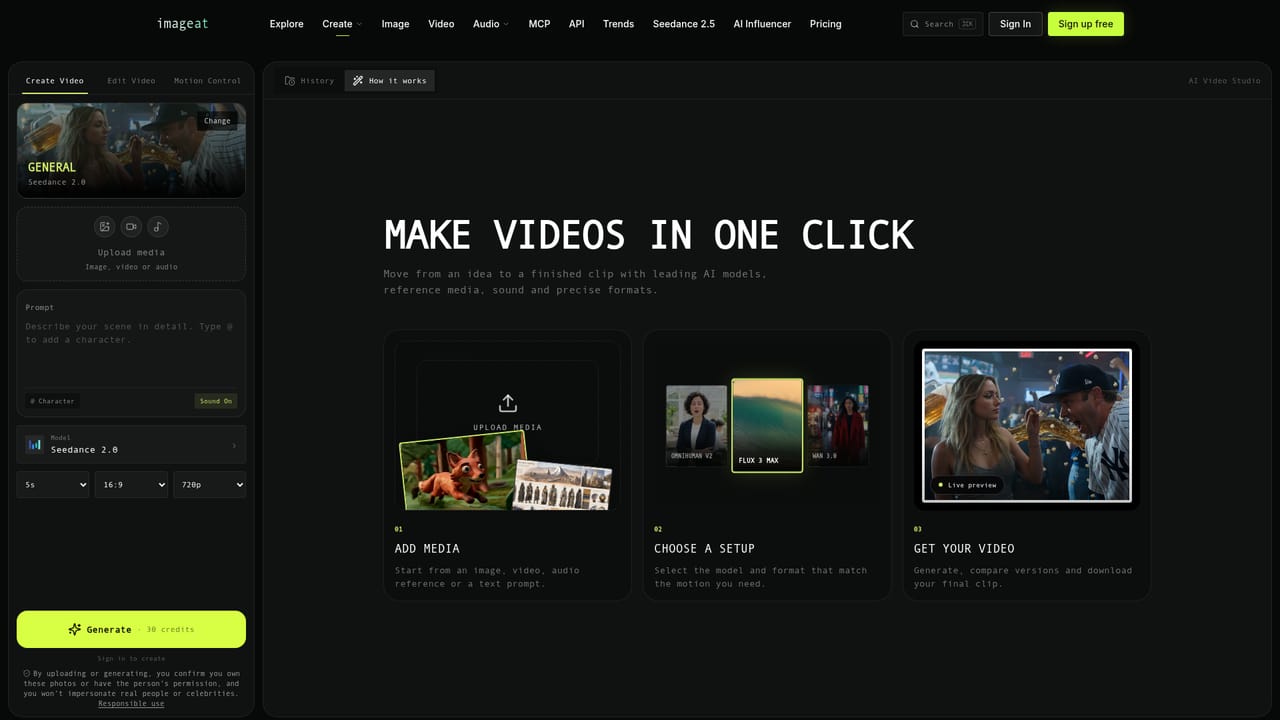Click the video camera upload icon
Image resolution: width=1280 pixels, height=720 pixels.
131,227
